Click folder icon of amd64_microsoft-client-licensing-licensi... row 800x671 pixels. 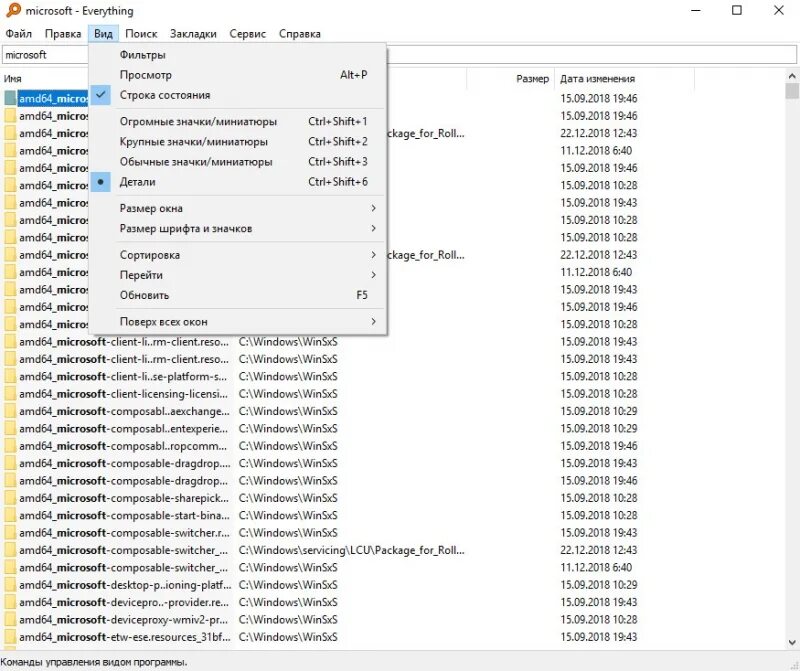10,394
